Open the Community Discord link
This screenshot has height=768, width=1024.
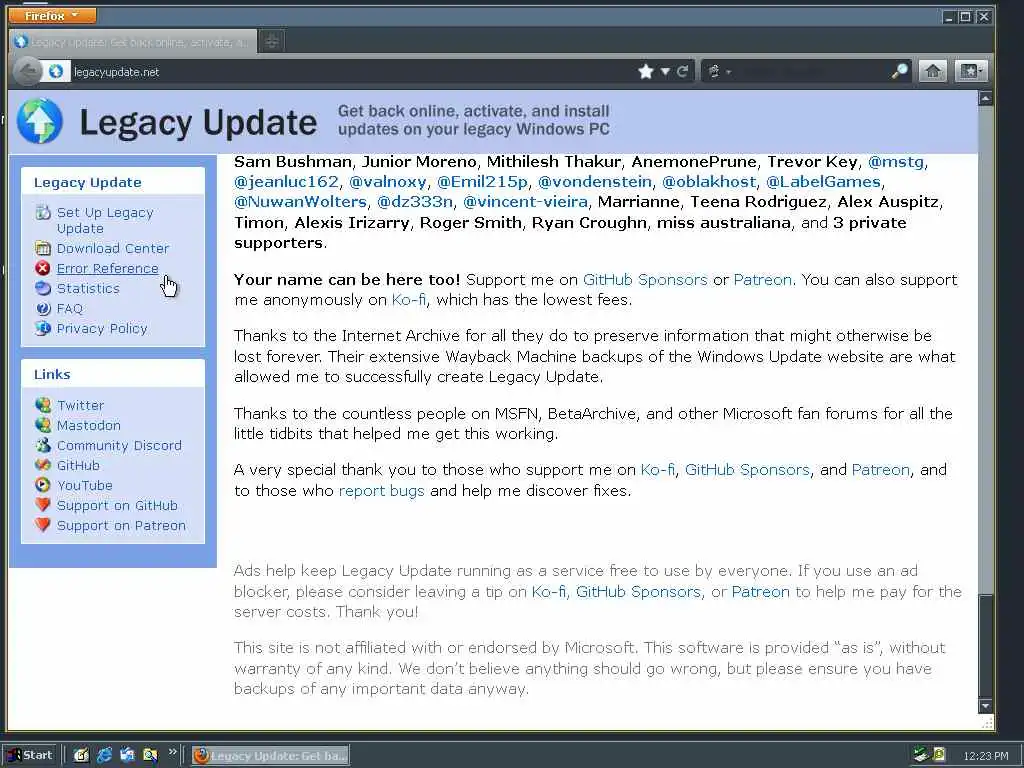(x=120, y=445)
